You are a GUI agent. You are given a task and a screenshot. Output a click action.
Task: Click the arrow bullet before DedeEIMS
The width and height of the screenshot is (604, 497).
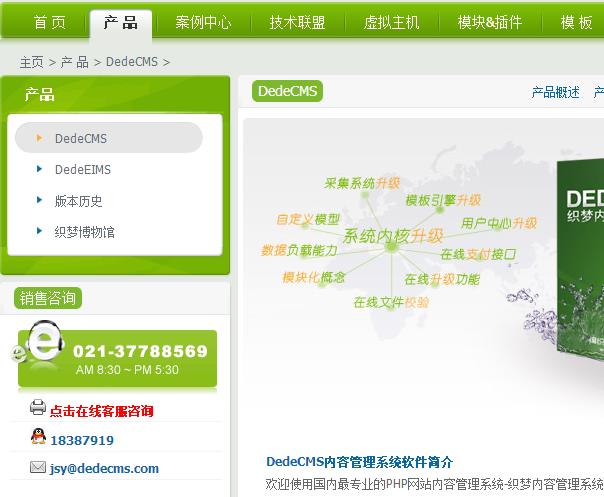[x=39, y=169]
